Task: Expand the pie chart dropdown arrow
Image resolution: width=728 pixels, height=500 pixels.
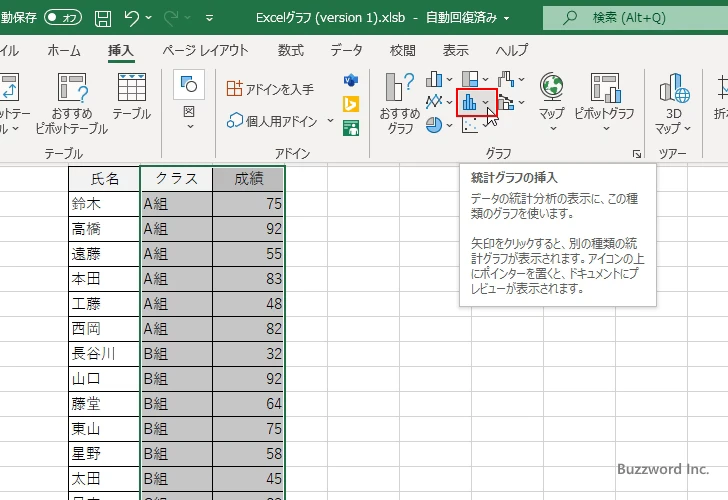Action: (x=449, y=125)
